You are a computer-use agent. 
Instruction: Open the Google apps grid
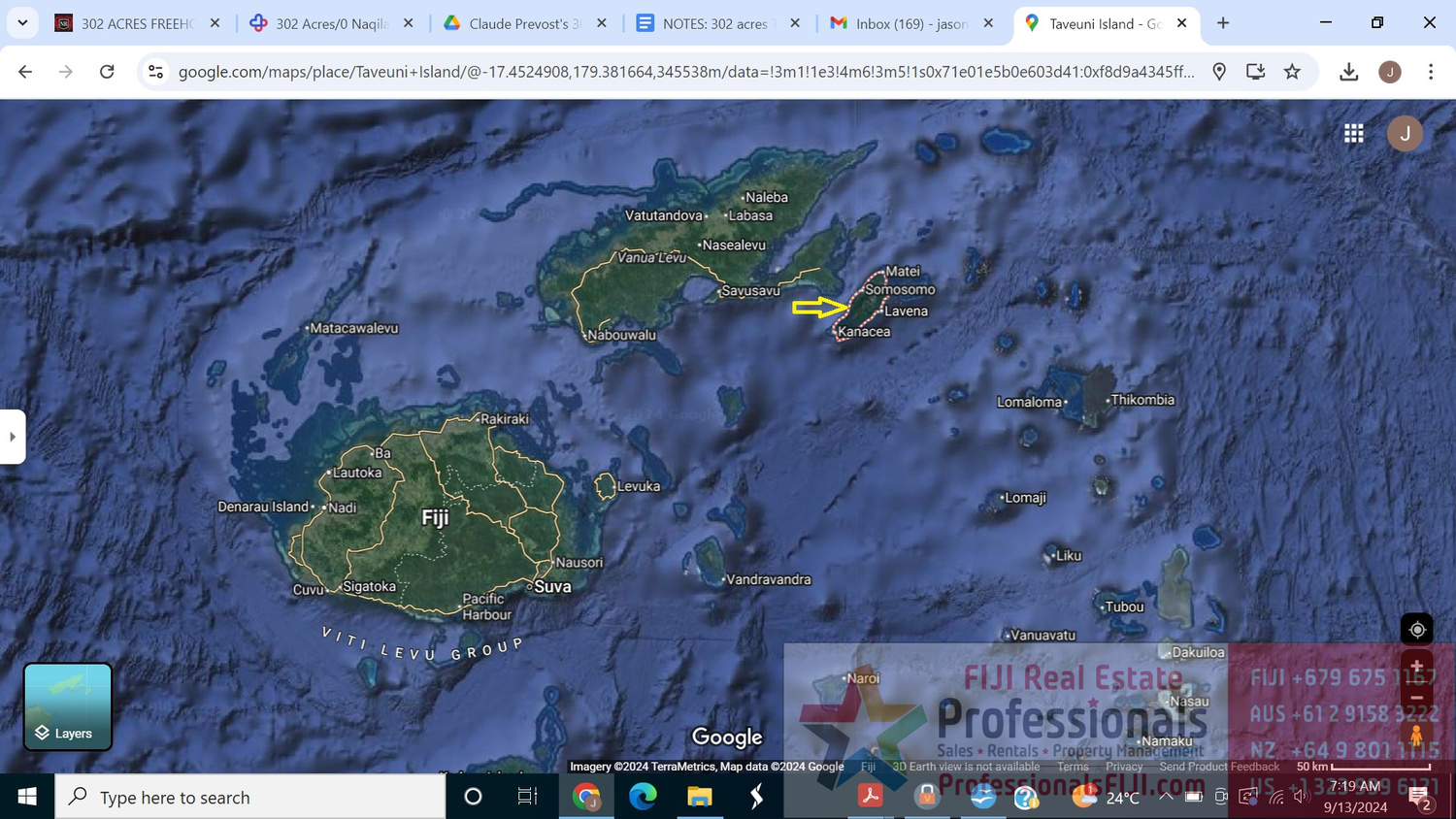coord(1353,134)
